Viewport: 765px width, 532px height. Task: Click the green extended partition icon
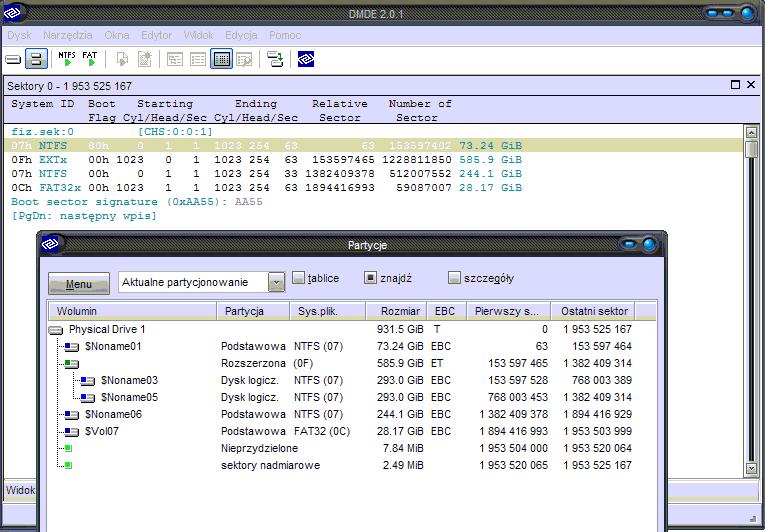tap(71, 364)
